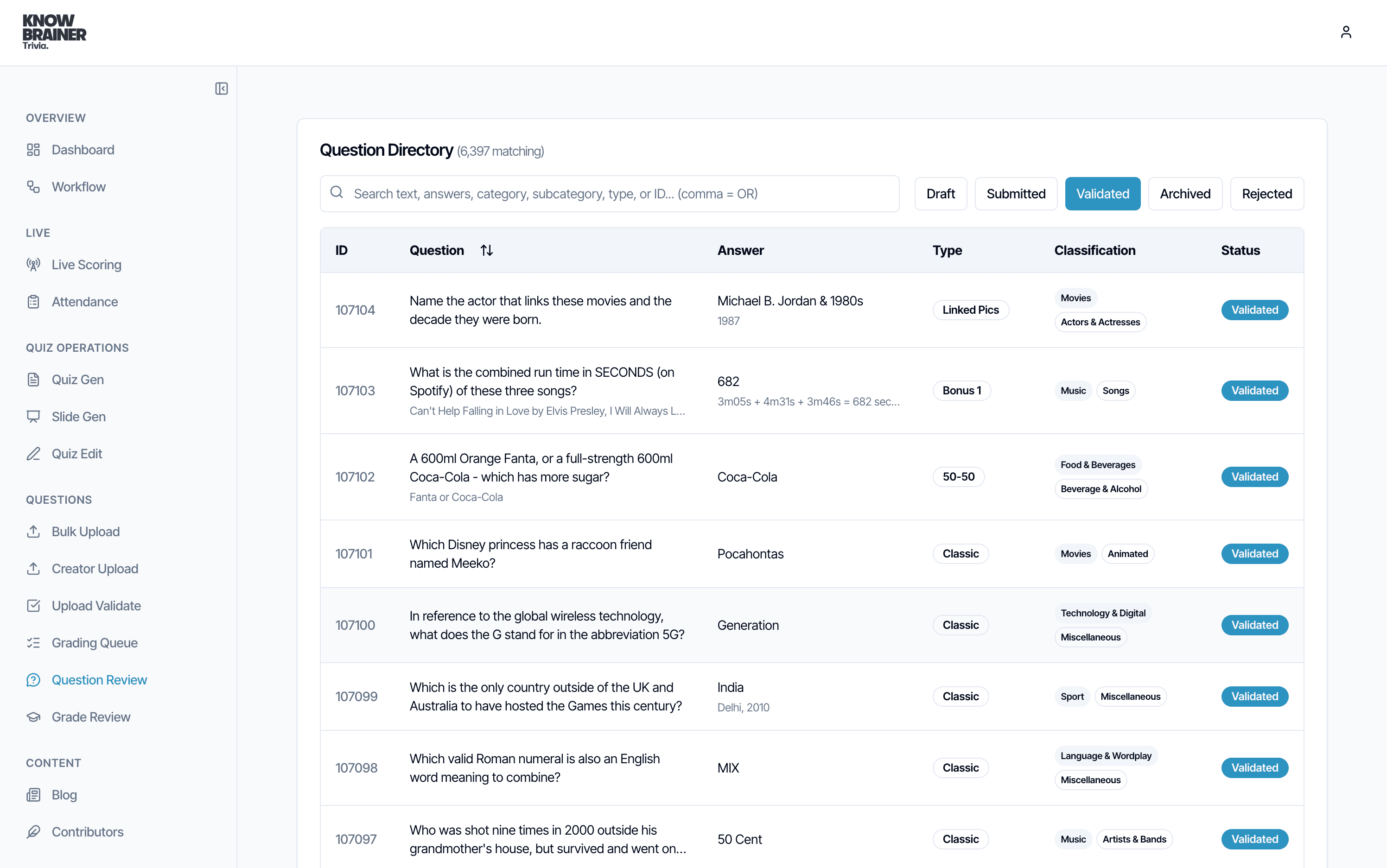This screenshot has width=1387, height=868.
Task: Click ID 107098 in the table
Action: click(x=356, y=767)
